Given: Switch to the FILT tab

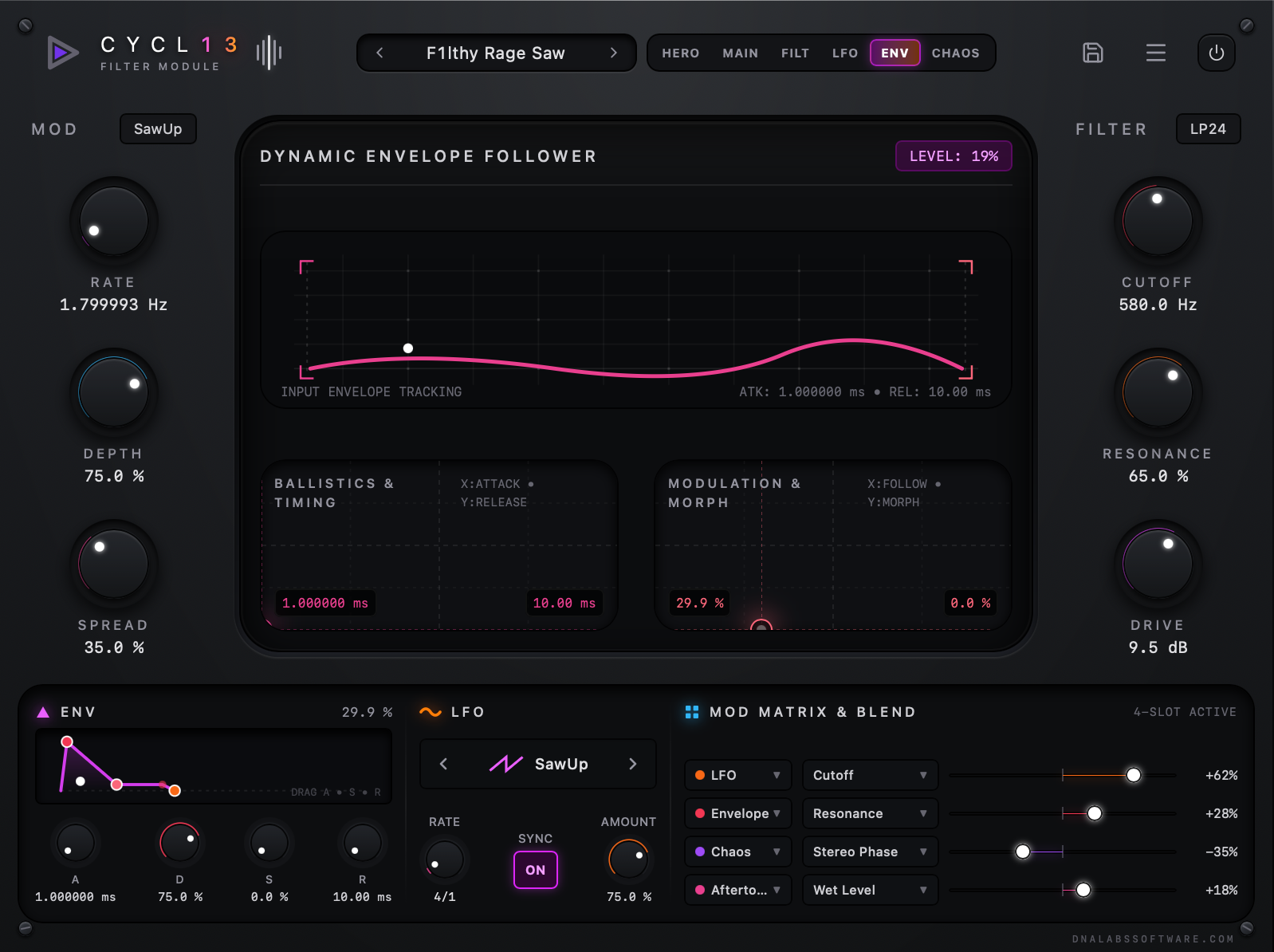Looking at the screenshot, I should (795, 53).
